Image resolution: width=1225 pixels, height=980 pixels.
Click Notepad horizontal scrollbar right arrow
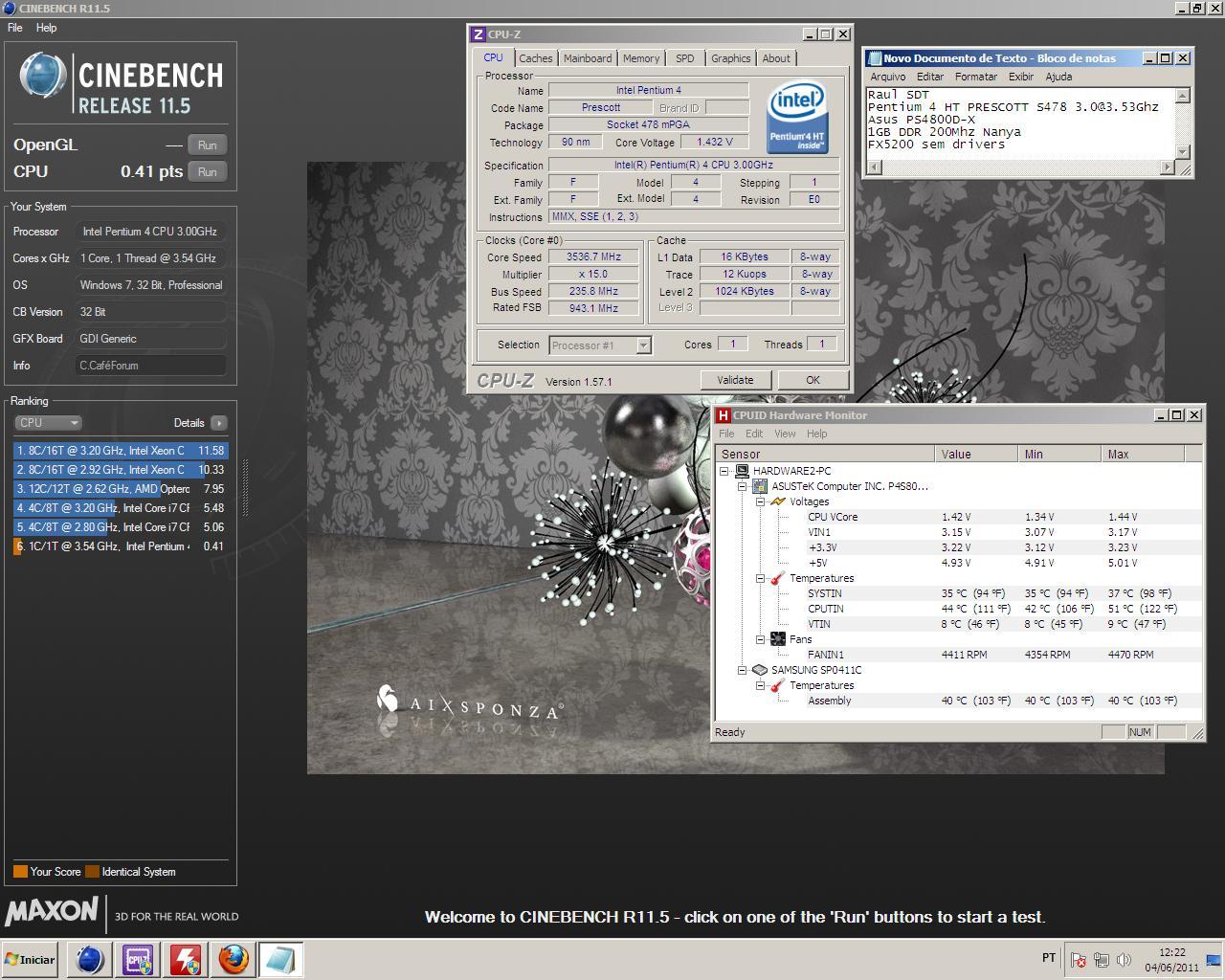click(1167, 167)
